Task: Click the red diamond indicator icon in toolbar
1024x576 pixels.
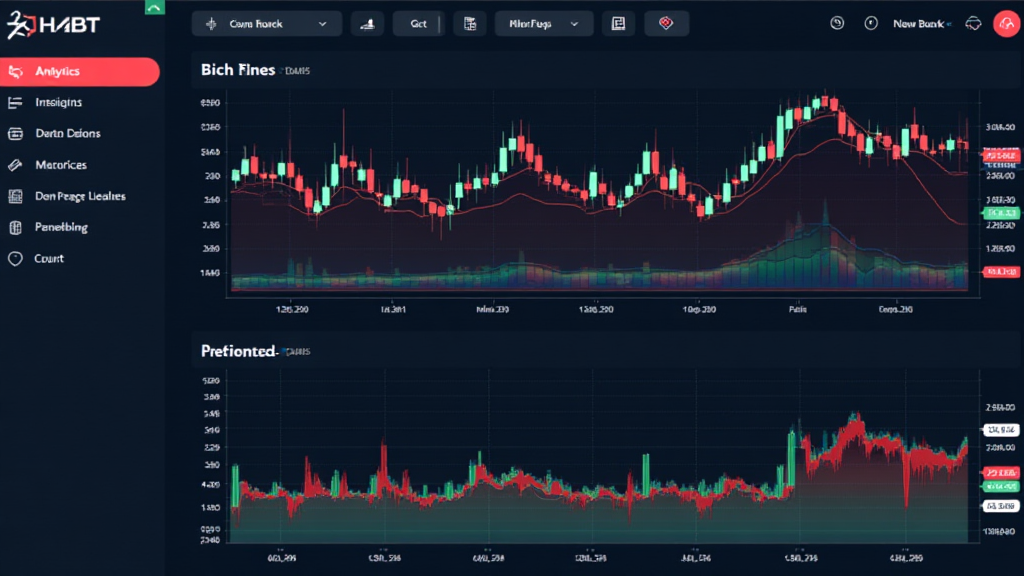Action: point(666,22)
